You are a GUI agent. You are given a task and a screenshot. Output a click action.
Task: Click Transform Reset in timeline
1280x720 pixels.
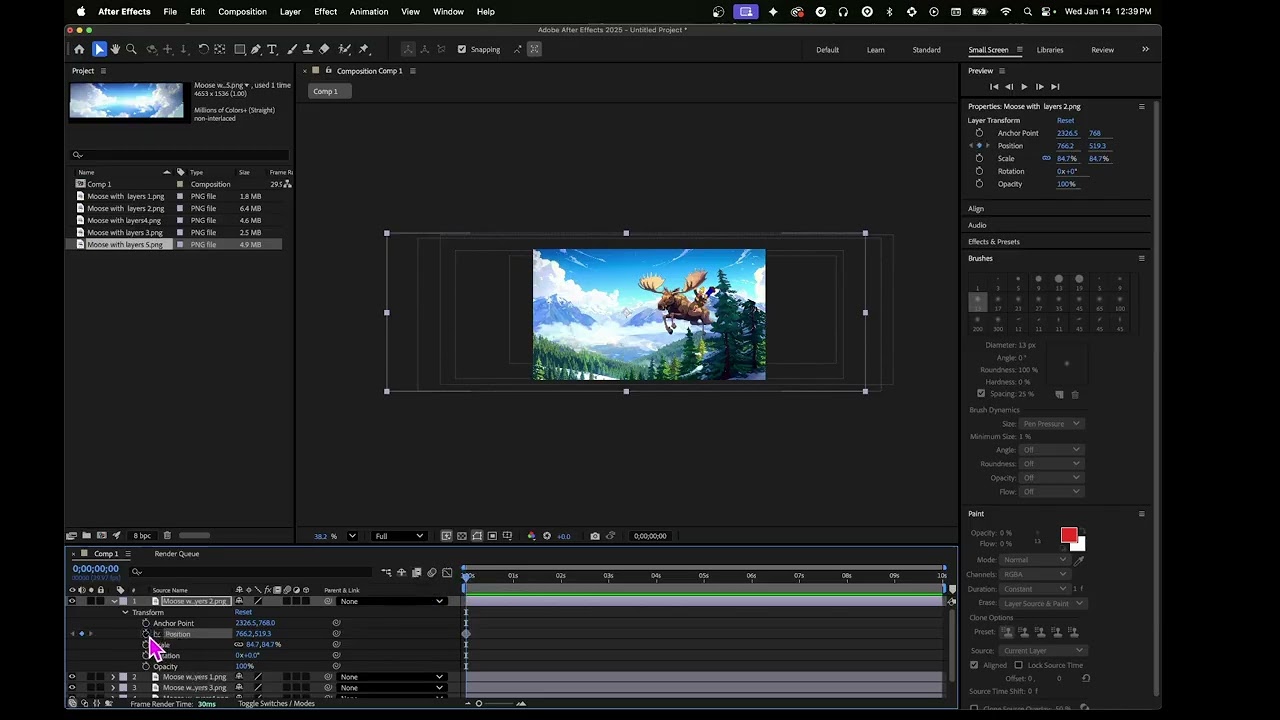click(243, 612)
